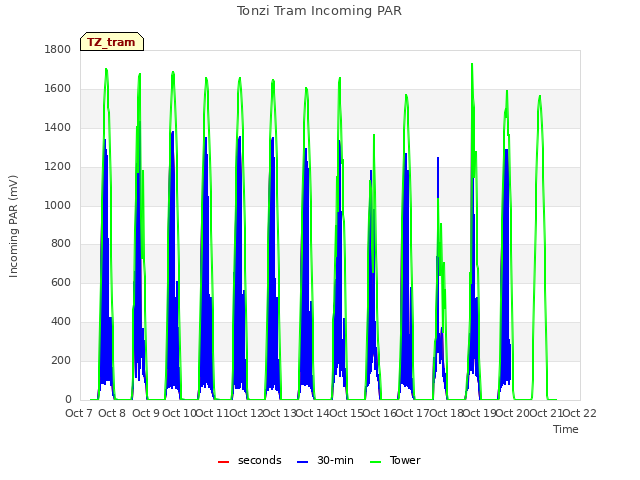Image resolution: width=640 pixels, height=480 pixels.
Task: Click the 'Oct 8' x-axis tick label
Action: (x=112, y=413)
